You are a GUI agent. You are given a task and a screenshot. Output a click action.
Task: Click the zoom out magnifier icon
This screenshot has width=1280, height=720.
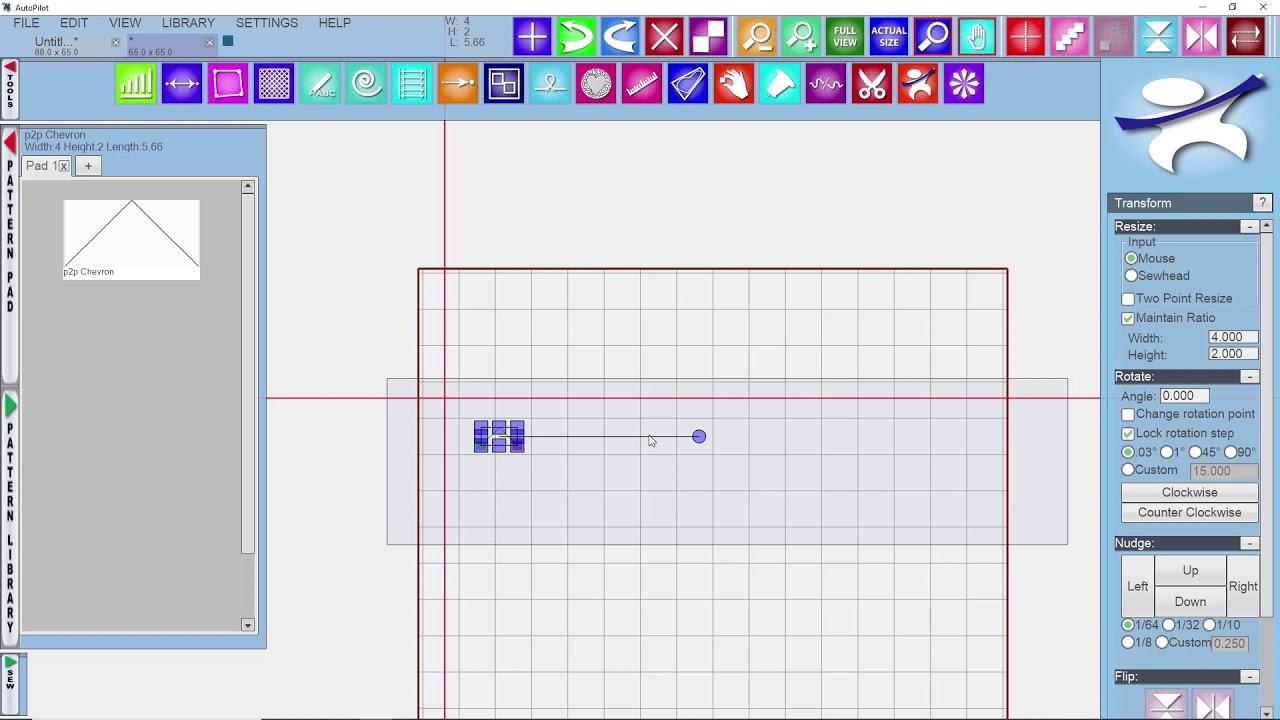(x=758, y=38)
